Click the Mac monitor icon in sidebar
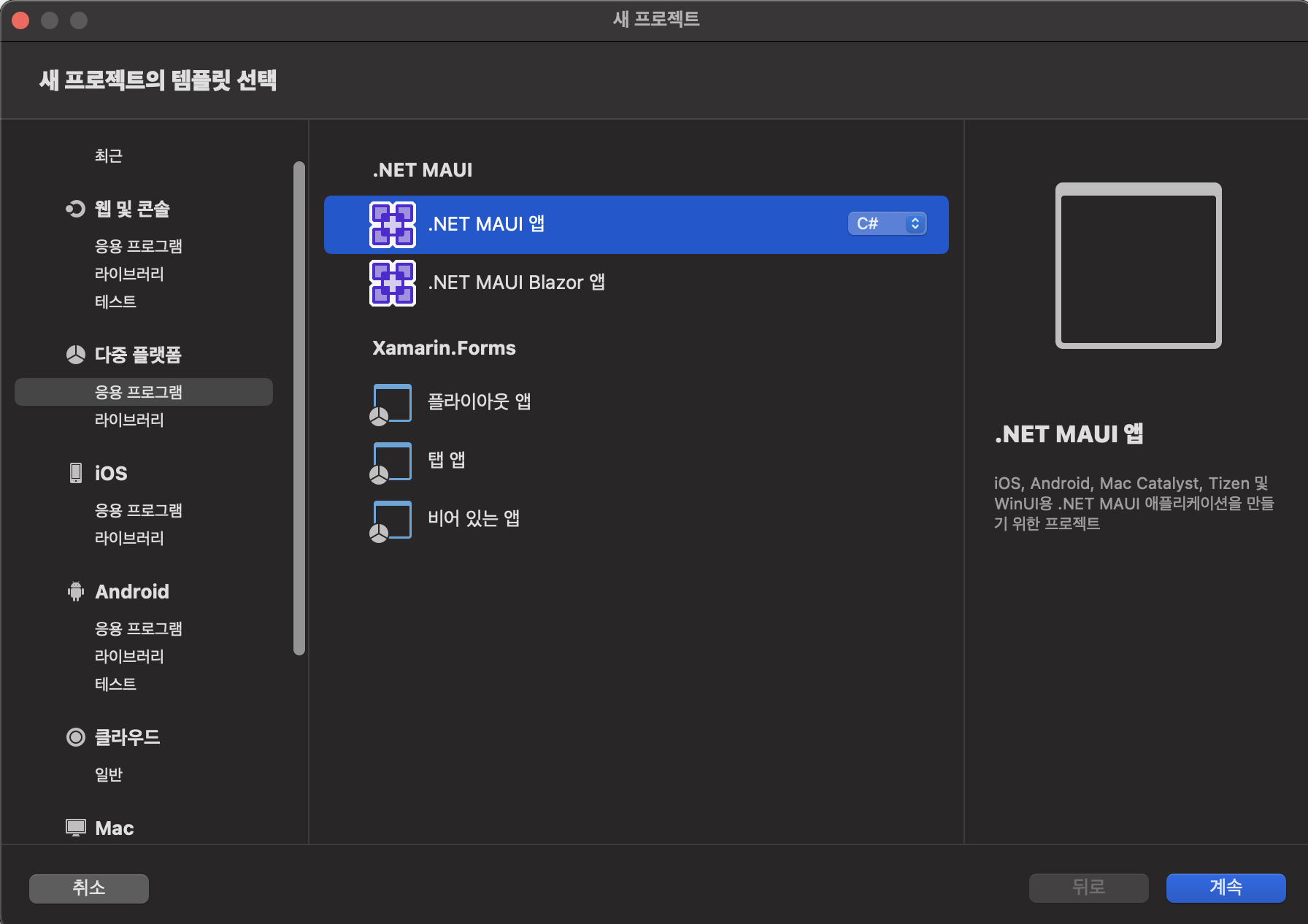The width and height of the screenshot is (1308, 924). [x=75, y=828]
